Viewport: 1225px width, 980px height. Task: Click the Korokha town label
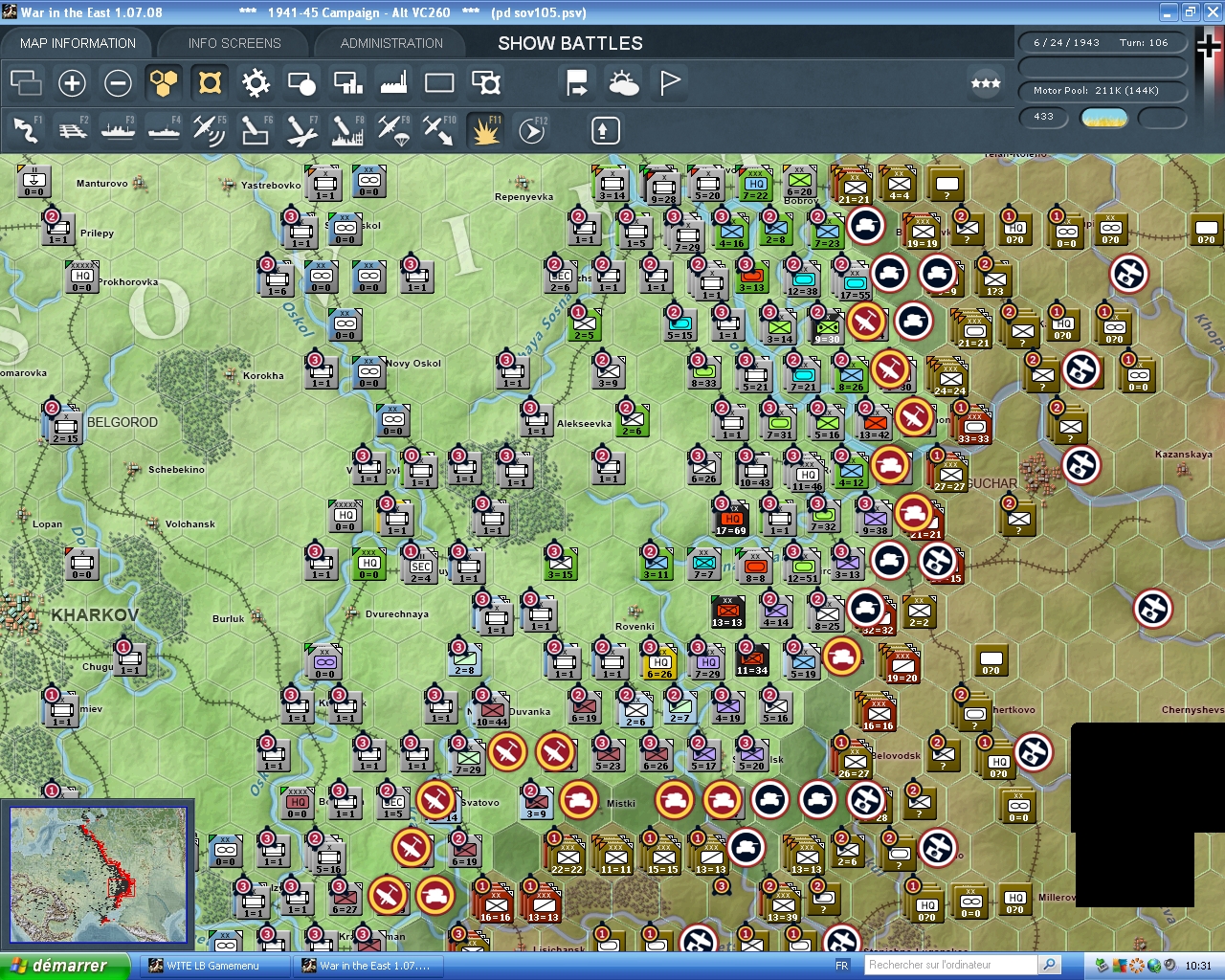(263, 376)
